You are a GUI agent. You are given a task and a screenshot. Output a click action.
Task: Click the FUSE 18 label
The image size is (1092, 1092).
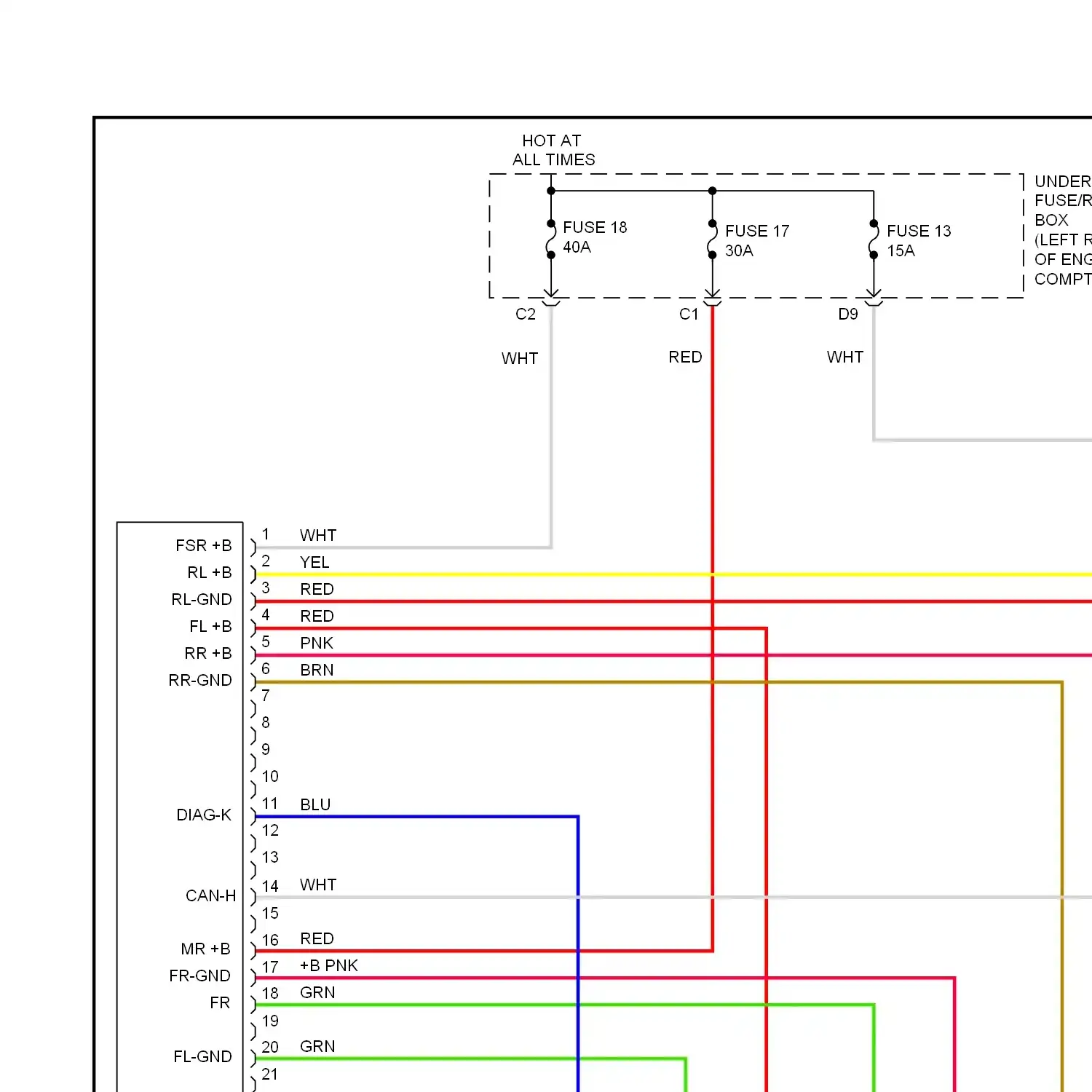[595, 227]
